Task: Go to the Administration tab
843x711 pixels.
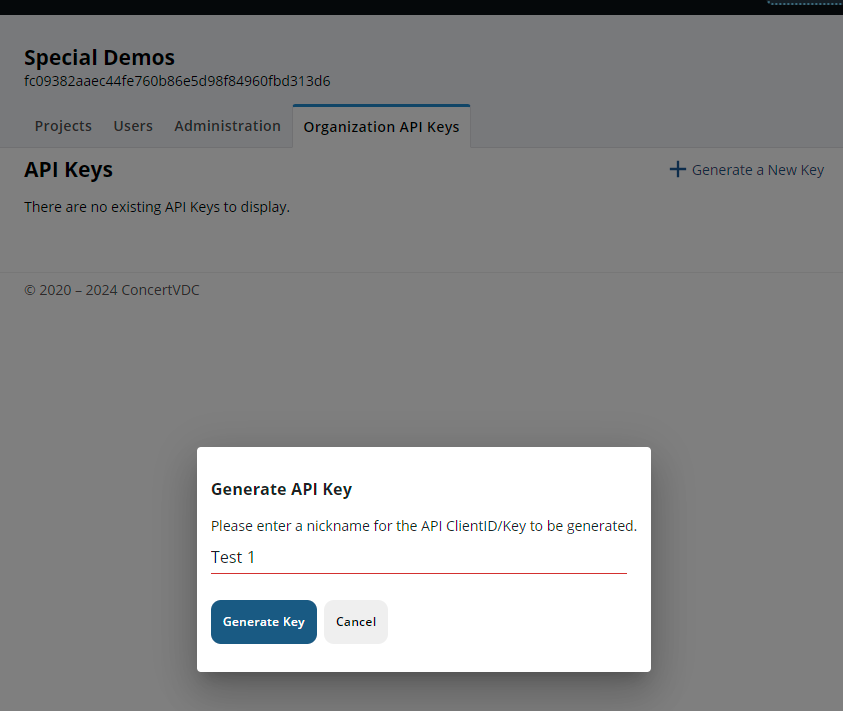Action: point(227,126)
